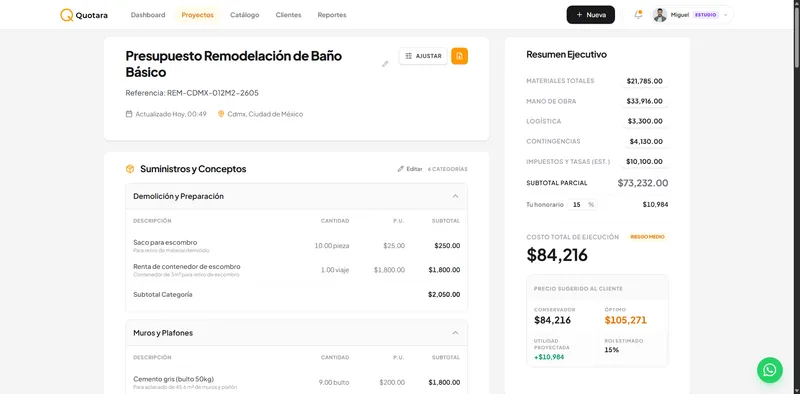Image resolution: width=800 pixels, height=394 pixels.
Task: Click the Editar link in Suministros
Action: click(410, 169)
